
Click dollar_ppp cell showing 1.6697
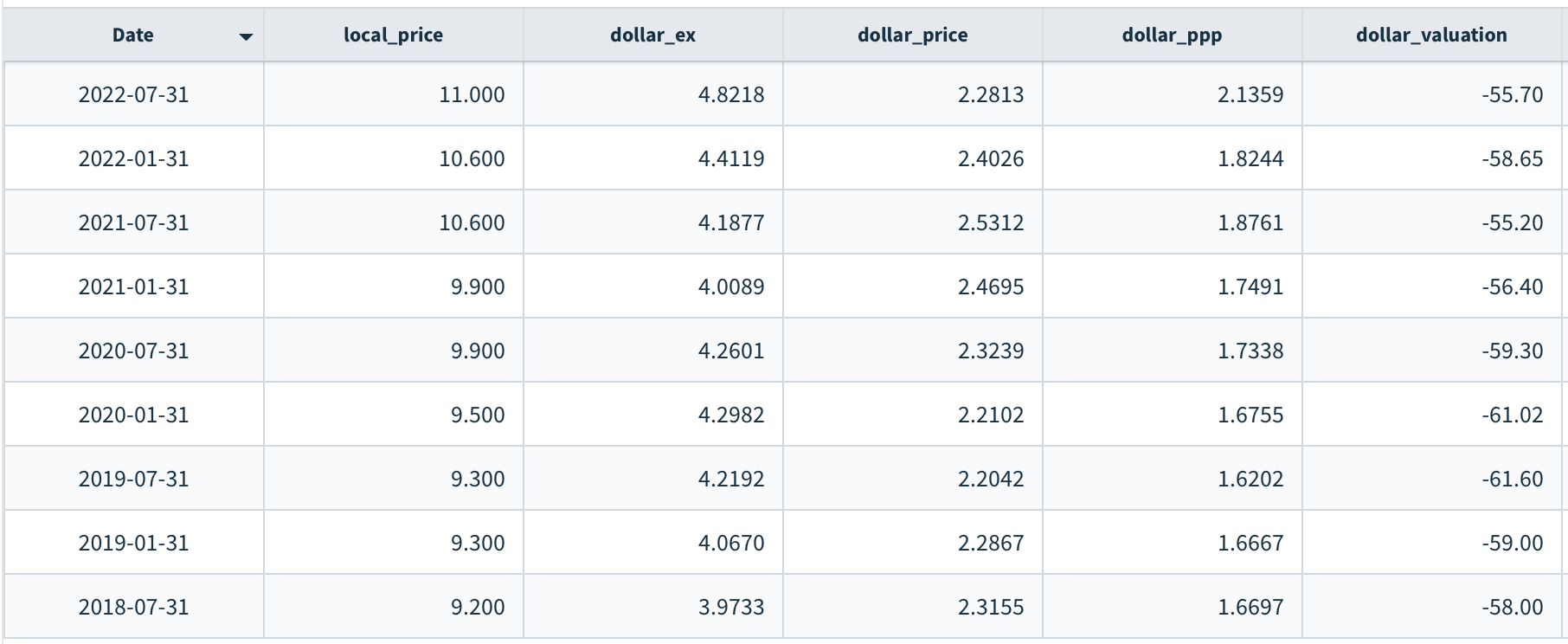(x=1250, y=607)
